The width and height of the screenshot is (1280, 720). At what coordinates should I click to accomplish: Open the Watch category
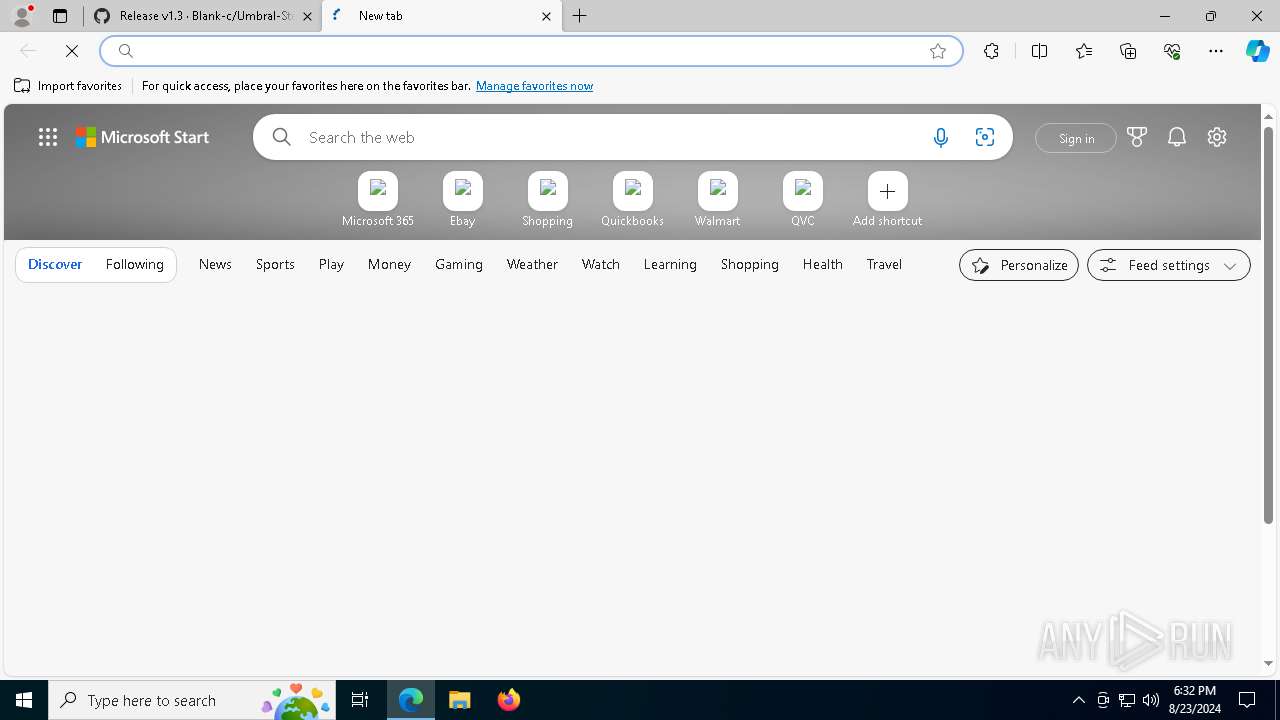point(601,264)
